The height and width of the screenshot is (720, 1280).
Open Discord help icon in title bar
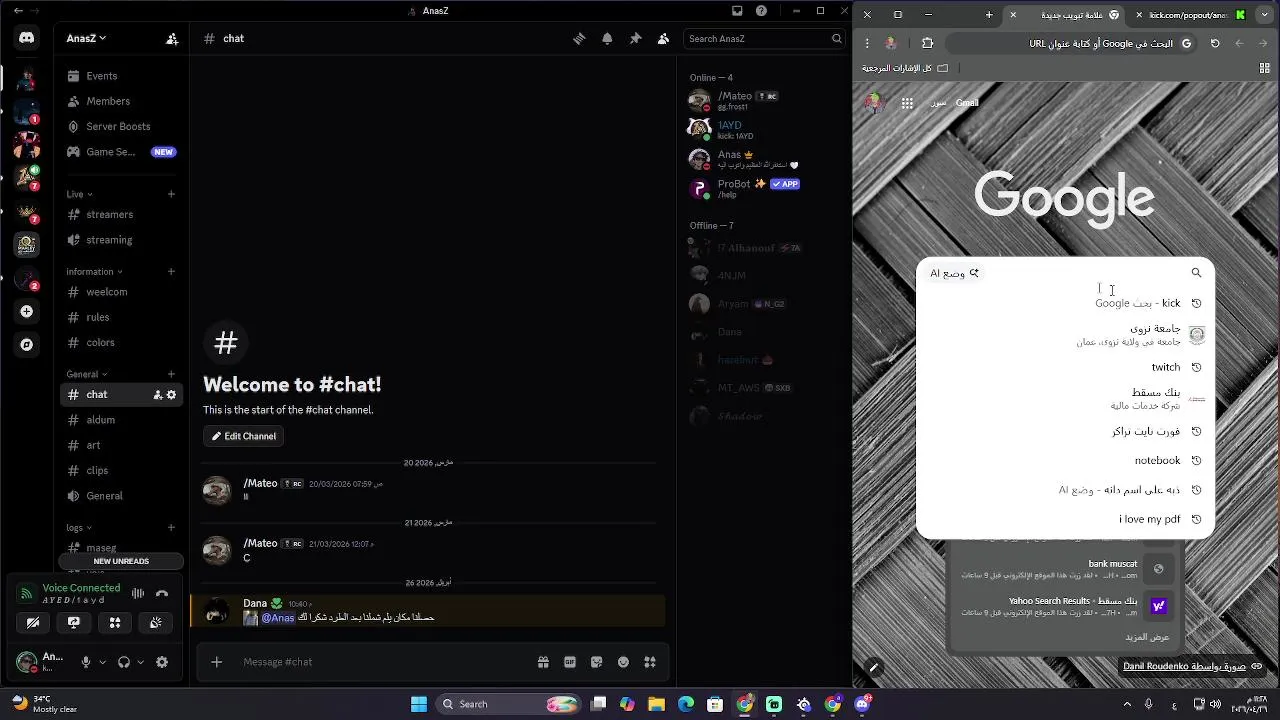(762, 11)
